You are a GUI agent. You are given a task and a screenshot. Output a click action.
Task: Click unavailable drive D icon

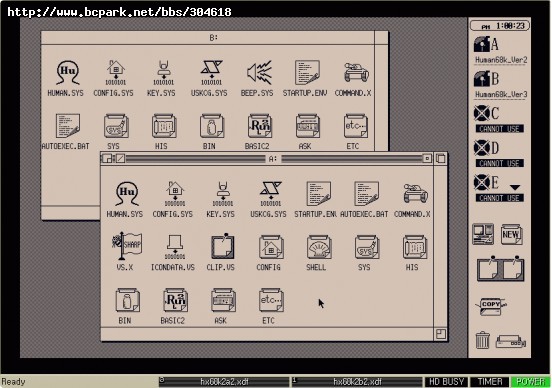coord(500,154)
